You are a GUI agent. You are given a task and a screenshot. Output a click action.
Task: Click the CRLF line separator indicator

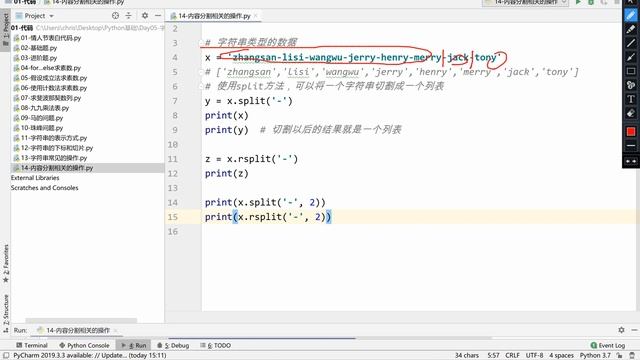[512, 356]
